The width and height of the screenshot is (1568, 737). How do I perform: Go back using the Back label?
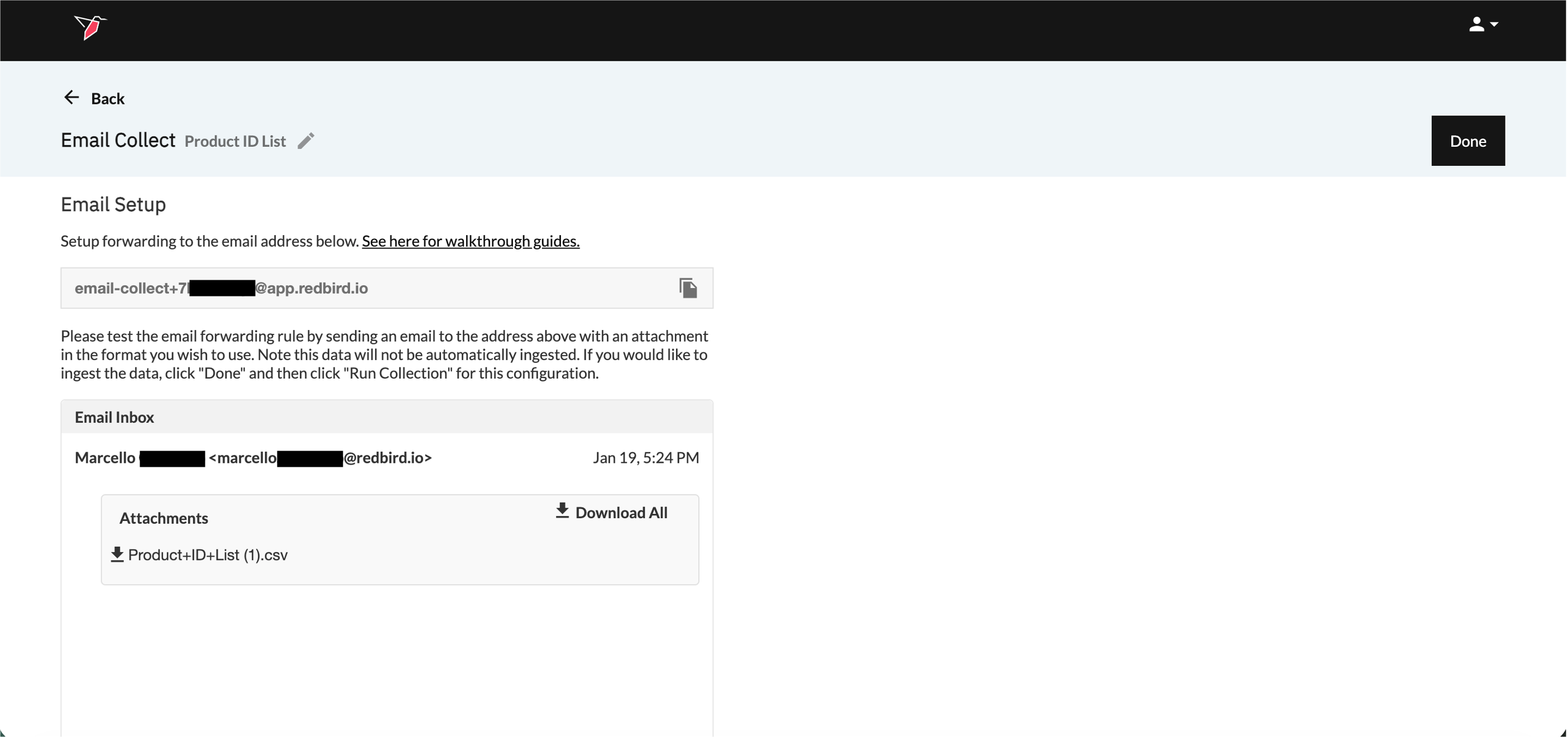[108, 99]
